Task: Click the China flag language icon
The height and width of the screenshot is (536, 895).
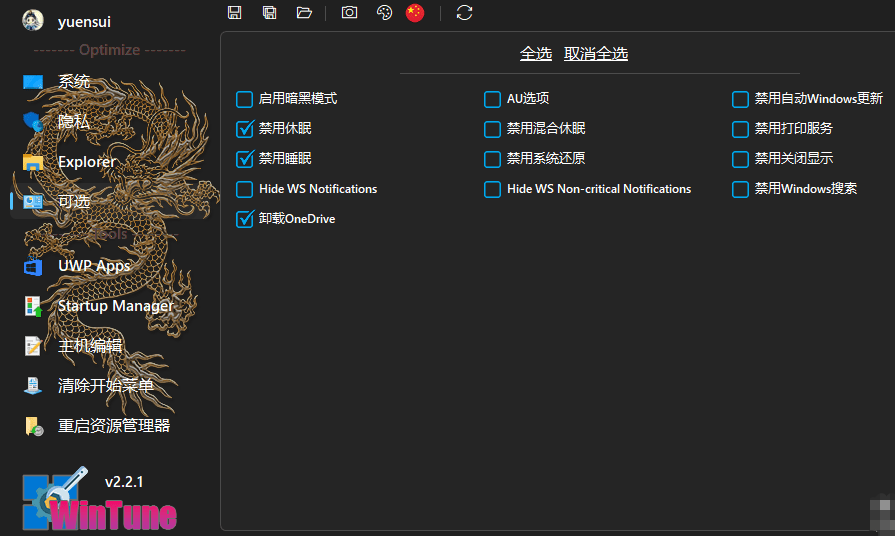Action: [x=415, y=13]
